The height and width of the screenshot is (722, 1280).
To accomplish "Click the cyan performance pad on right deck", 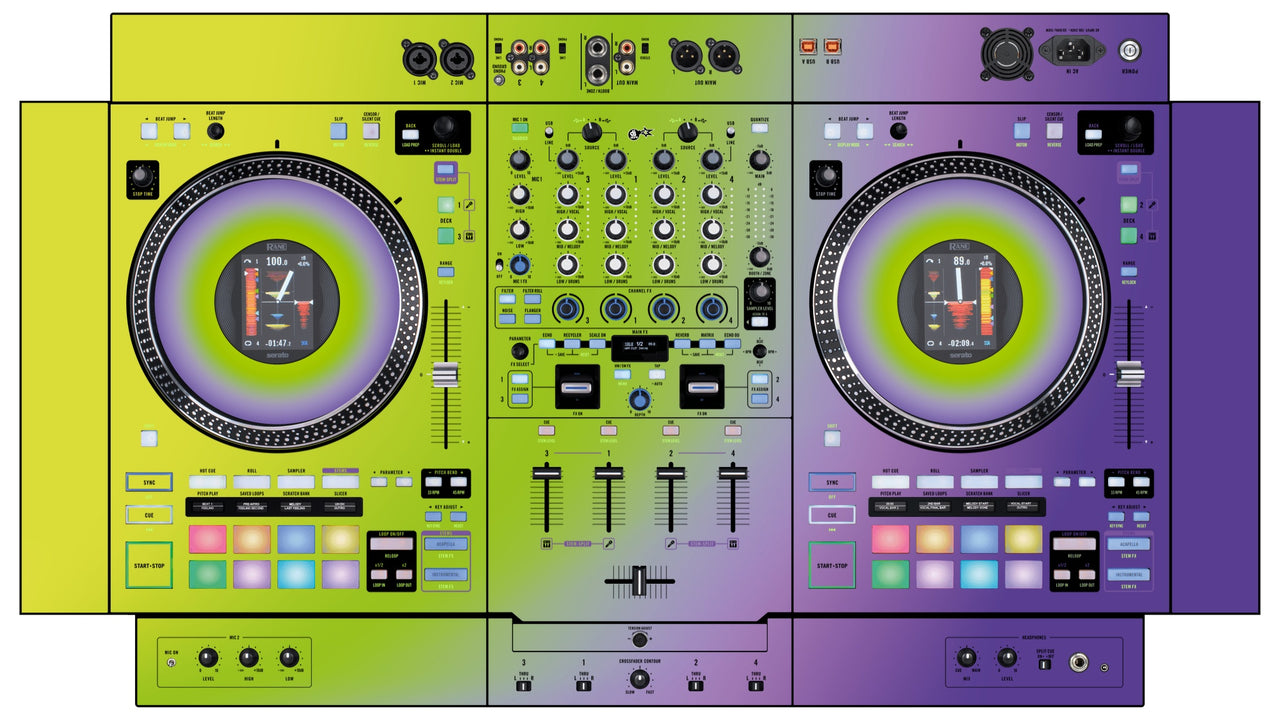I will [x=979, y=574].
